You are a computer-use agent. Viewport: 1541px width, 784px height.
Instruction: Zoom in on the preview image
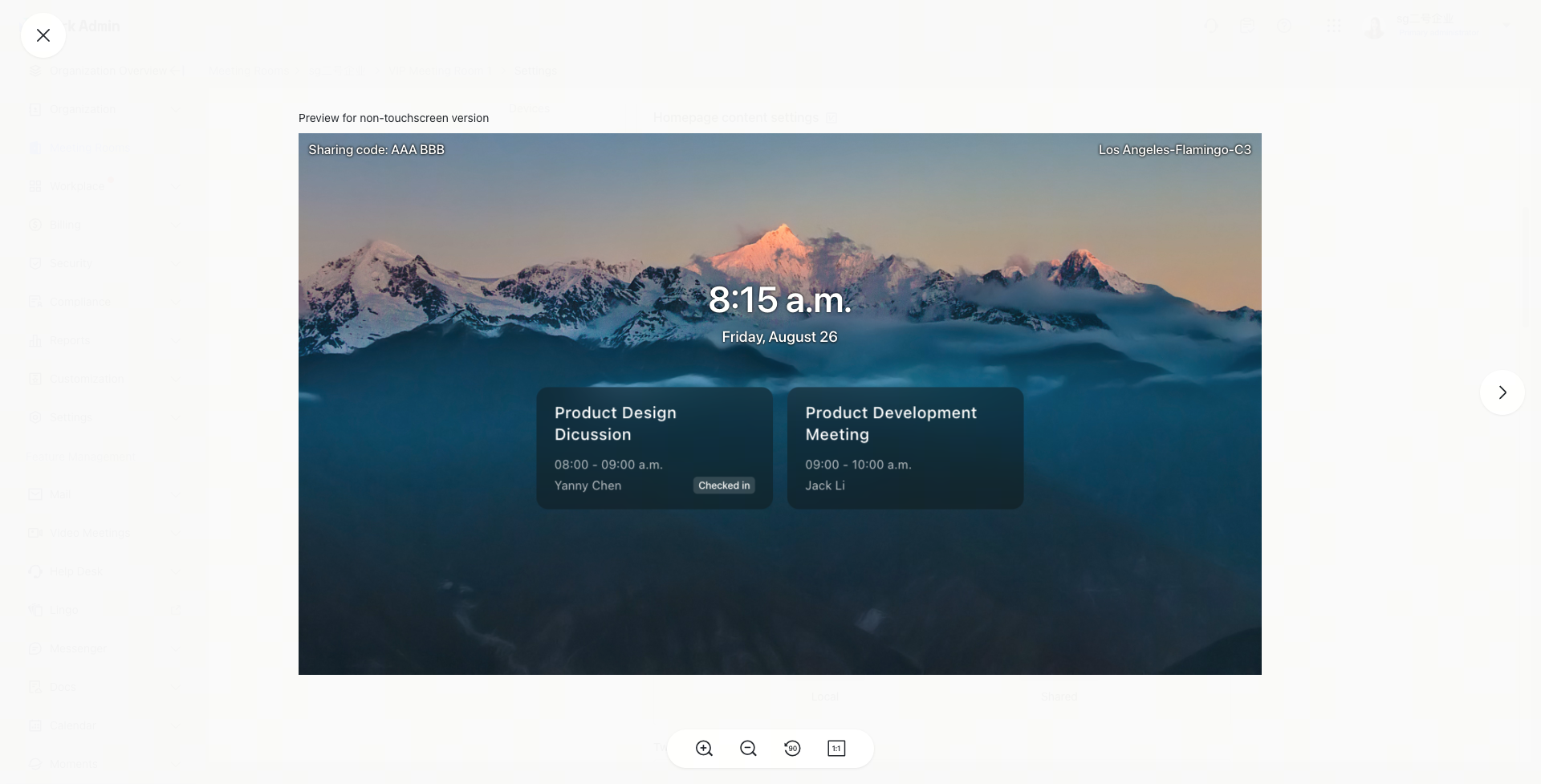tap(704, 749)
